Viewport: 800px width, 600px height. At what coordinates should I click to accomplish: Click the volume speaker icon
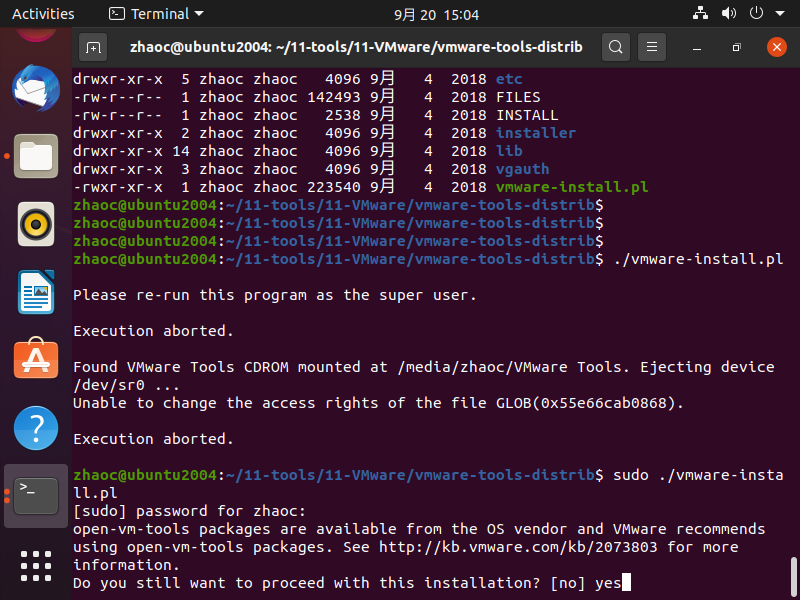click(729, 14)
